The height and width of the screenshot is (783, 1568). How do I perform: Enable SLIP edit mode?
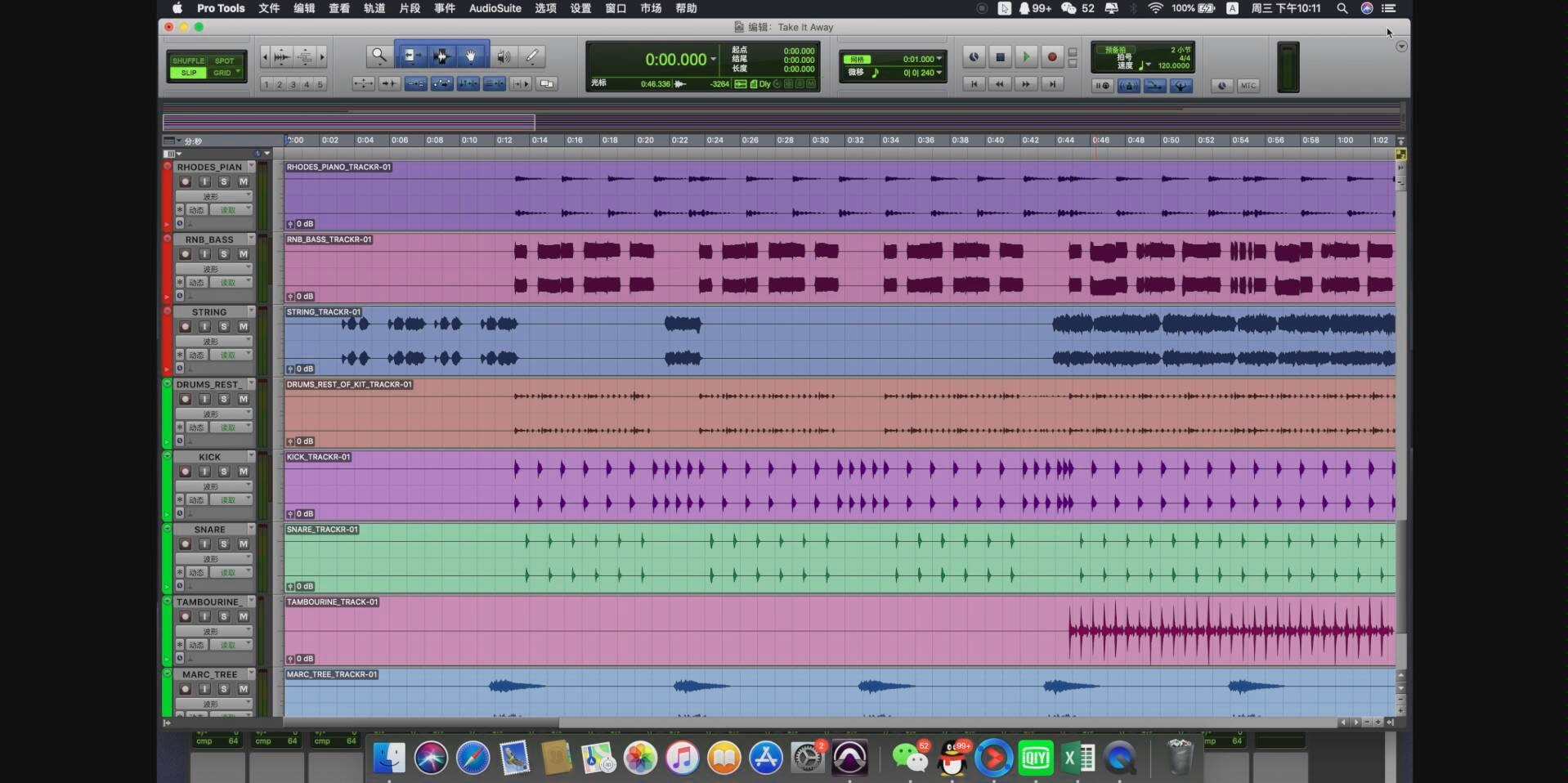point(188,73)
